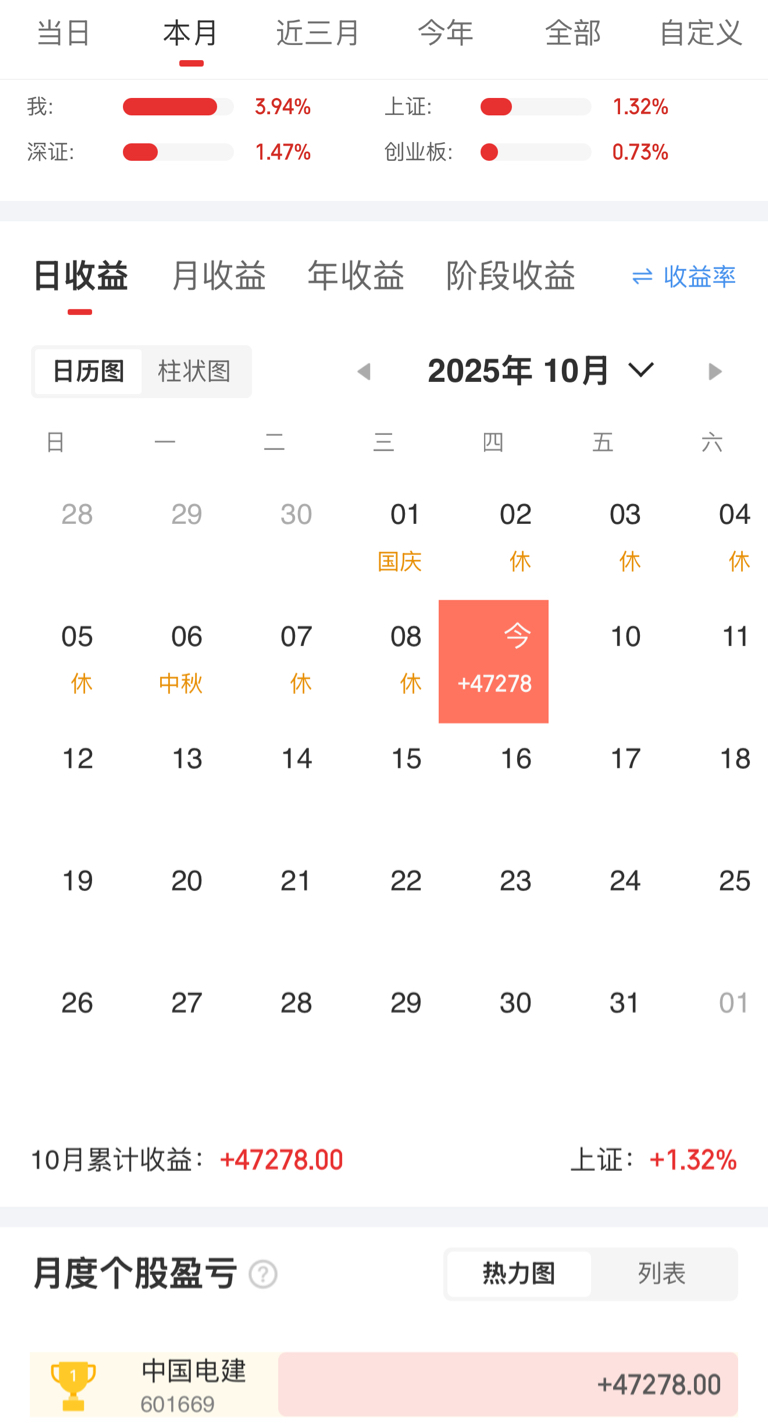The height and width of the screenshot is (1423, 768).
Task: Go to next month arrow
Action: [x=715, y=372]
